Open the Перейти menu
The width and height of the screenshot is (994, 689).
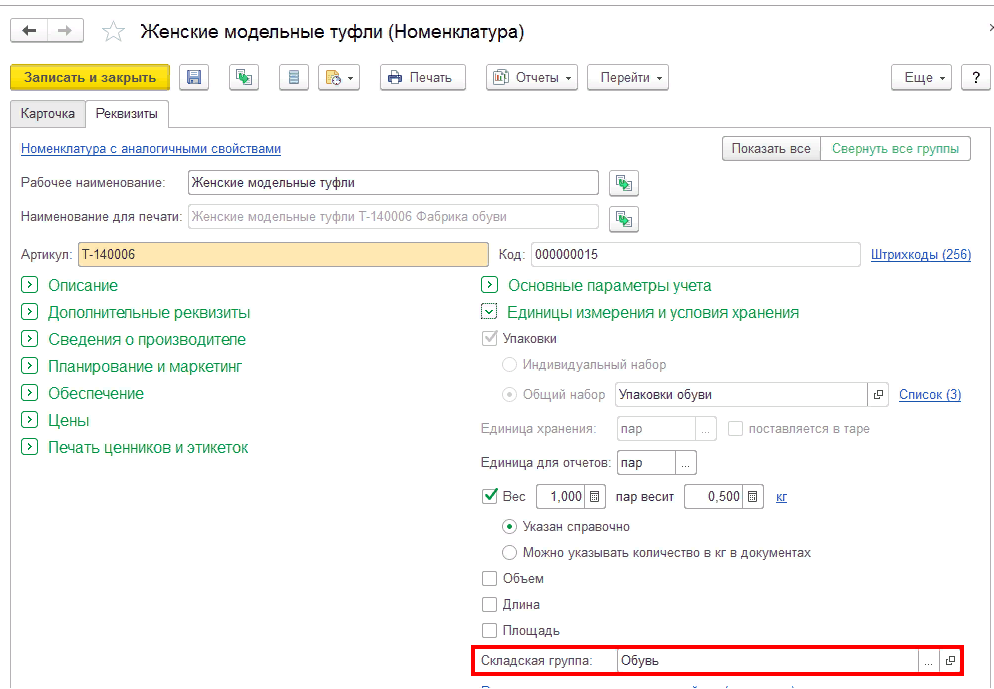click(x=627, y=78)
